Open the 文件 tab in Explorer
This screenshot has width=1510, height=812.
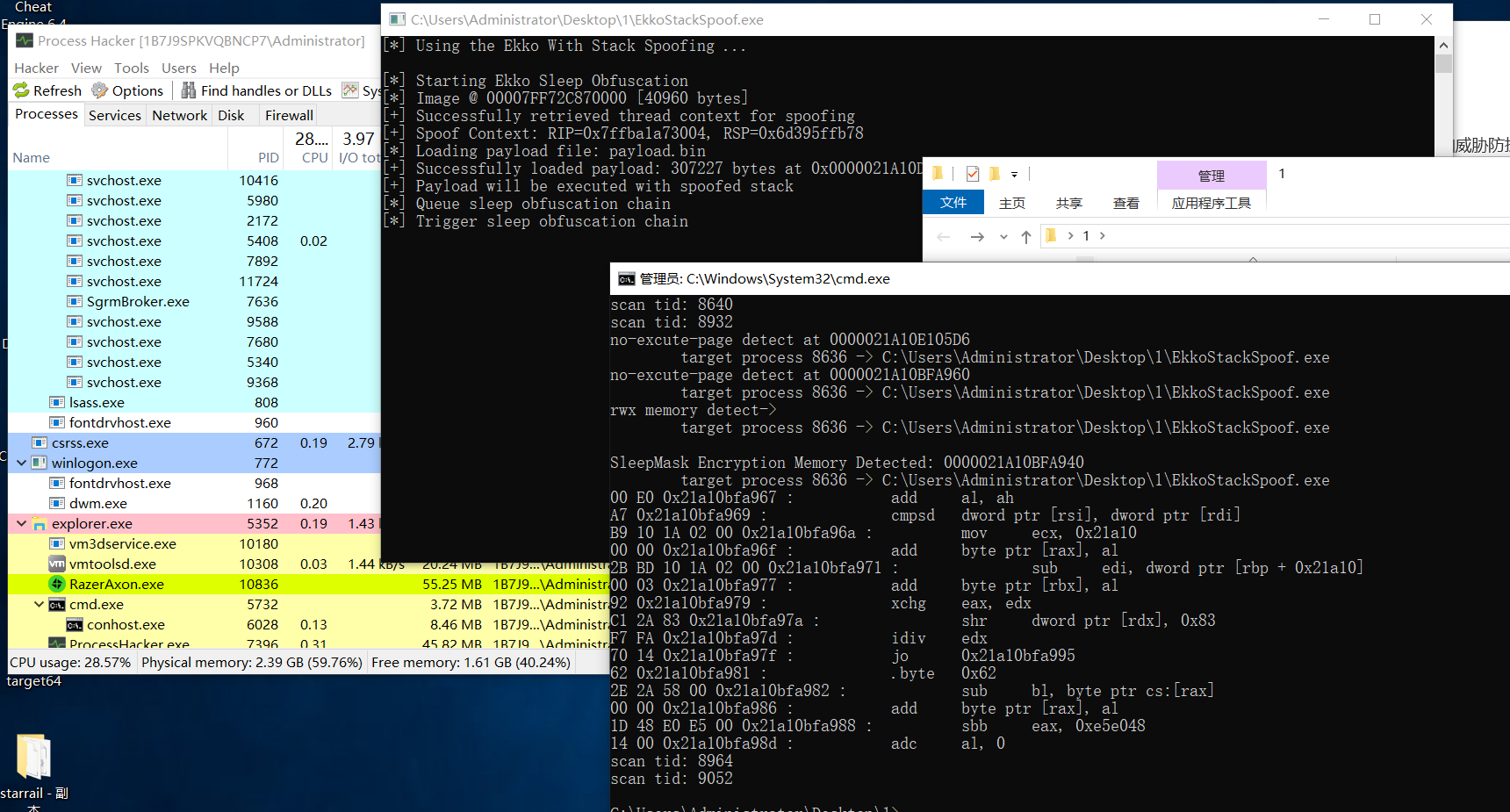coord(953,203)
